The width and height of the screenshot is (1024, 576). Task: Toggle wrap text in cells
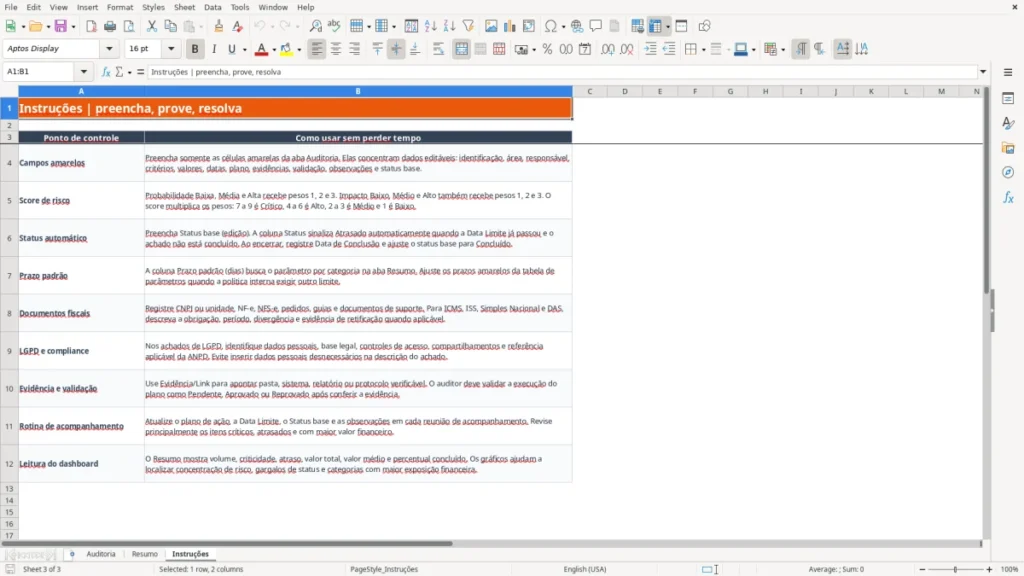coord(438,49)
